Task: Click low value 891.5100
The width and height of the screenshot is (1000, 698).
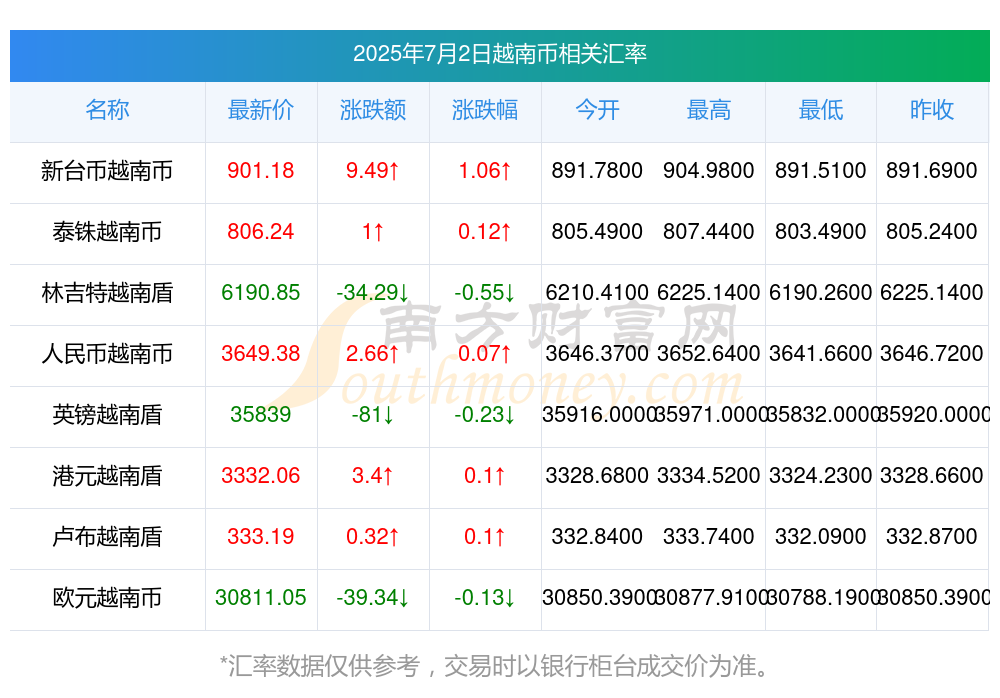Action: tap(821, 171)
